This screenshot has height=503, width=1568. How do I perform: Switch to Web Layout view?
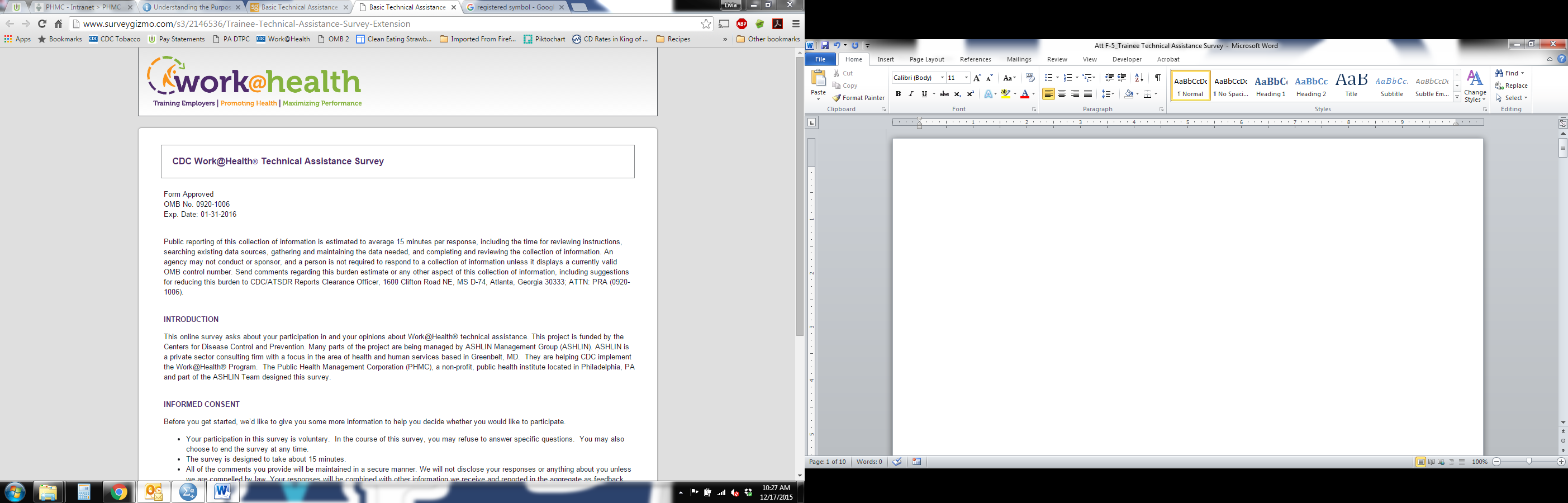[1441, 462]
